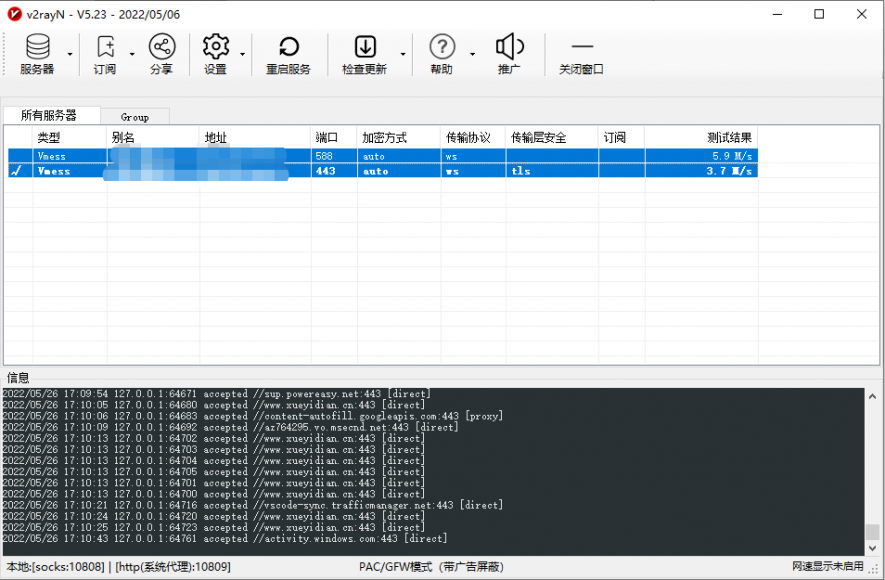Maximize the v2rayN window
Image resolution: width=885 pixels, height=580 pixels.
pos(819,14)
